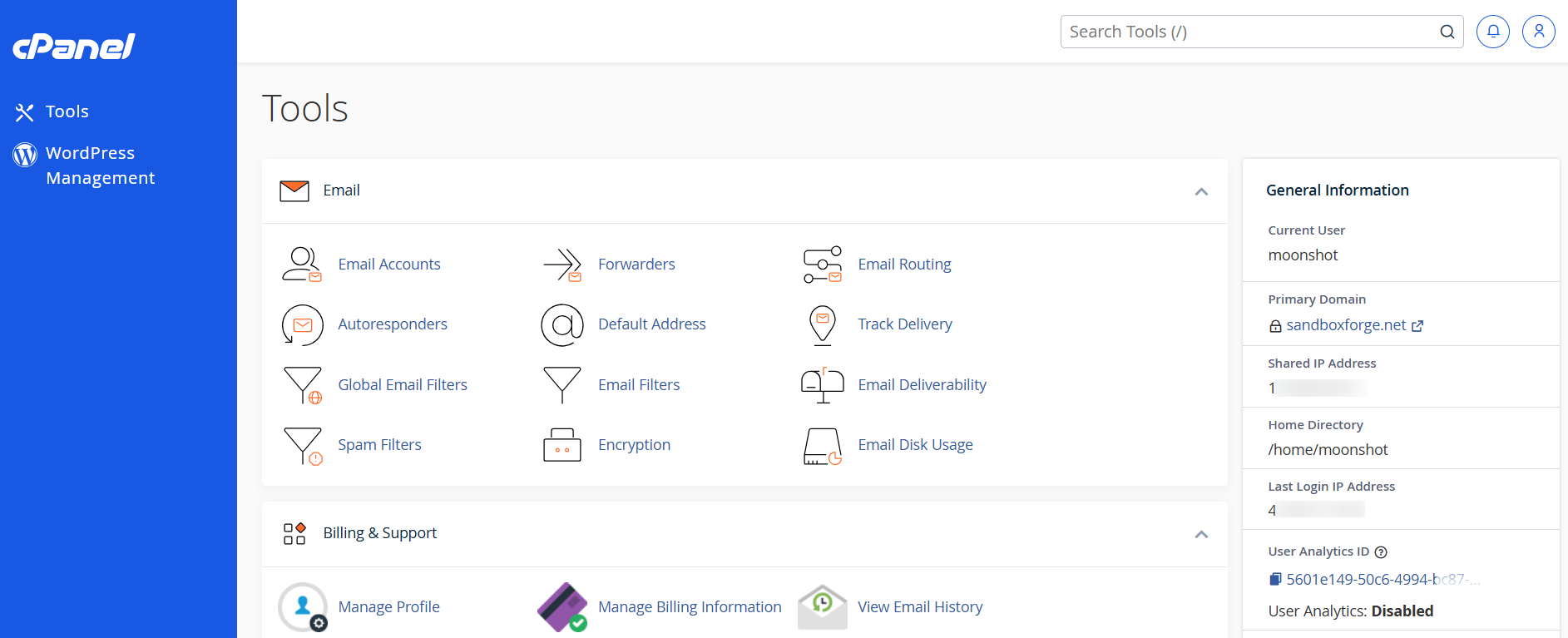Open the Autoresponders link
The image size is (1568, 638).
tap(393, 324)
